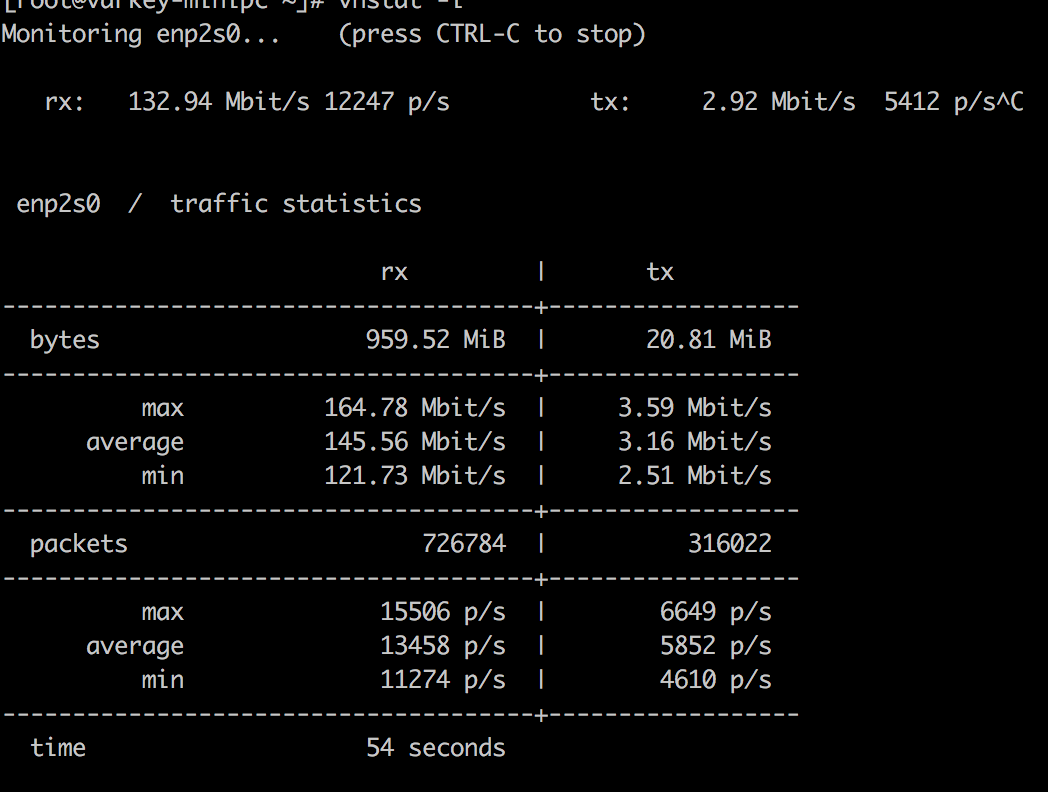Click the tx column header
The image size is (1048, 792).
click(x=660, y=272)
